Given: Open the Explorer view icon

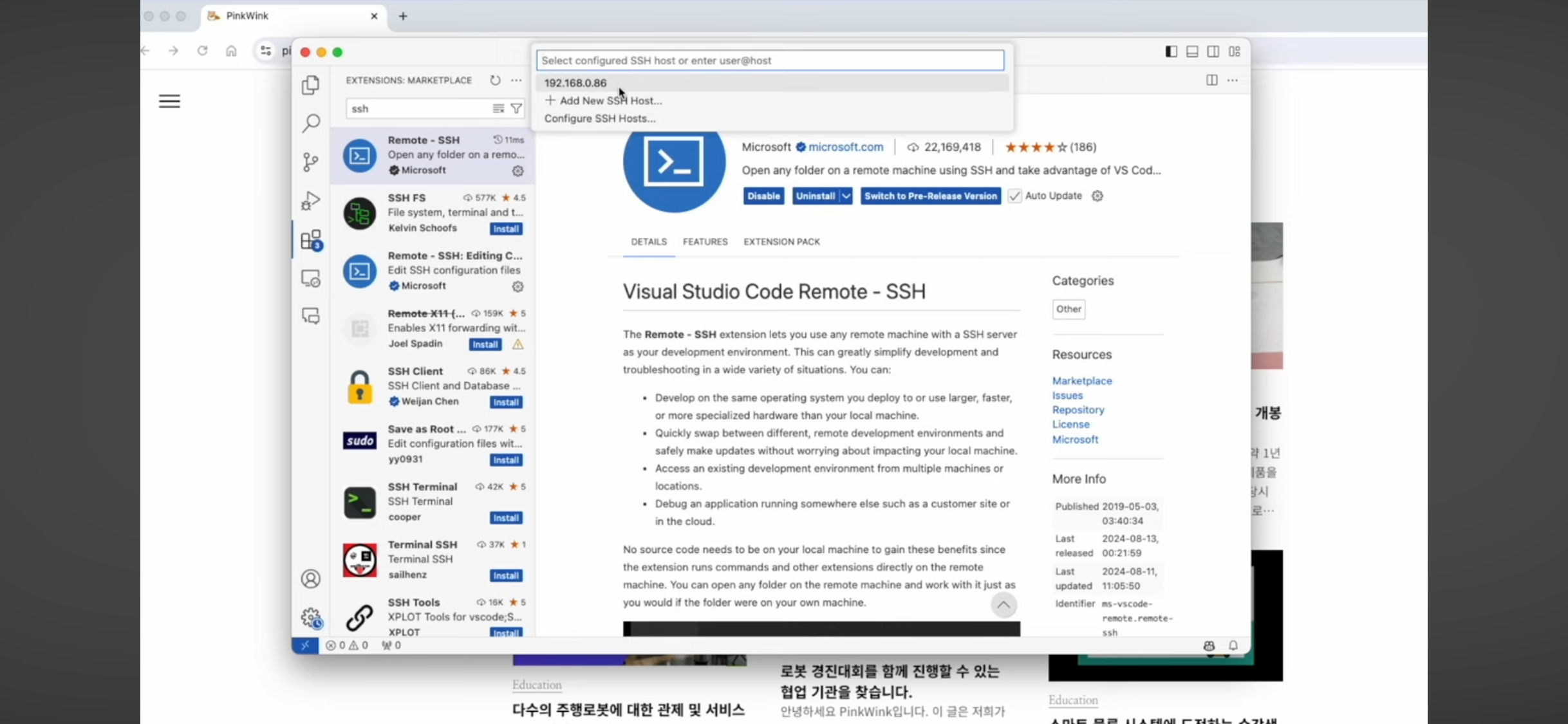Looking at the screenshot, I should 311,85.
